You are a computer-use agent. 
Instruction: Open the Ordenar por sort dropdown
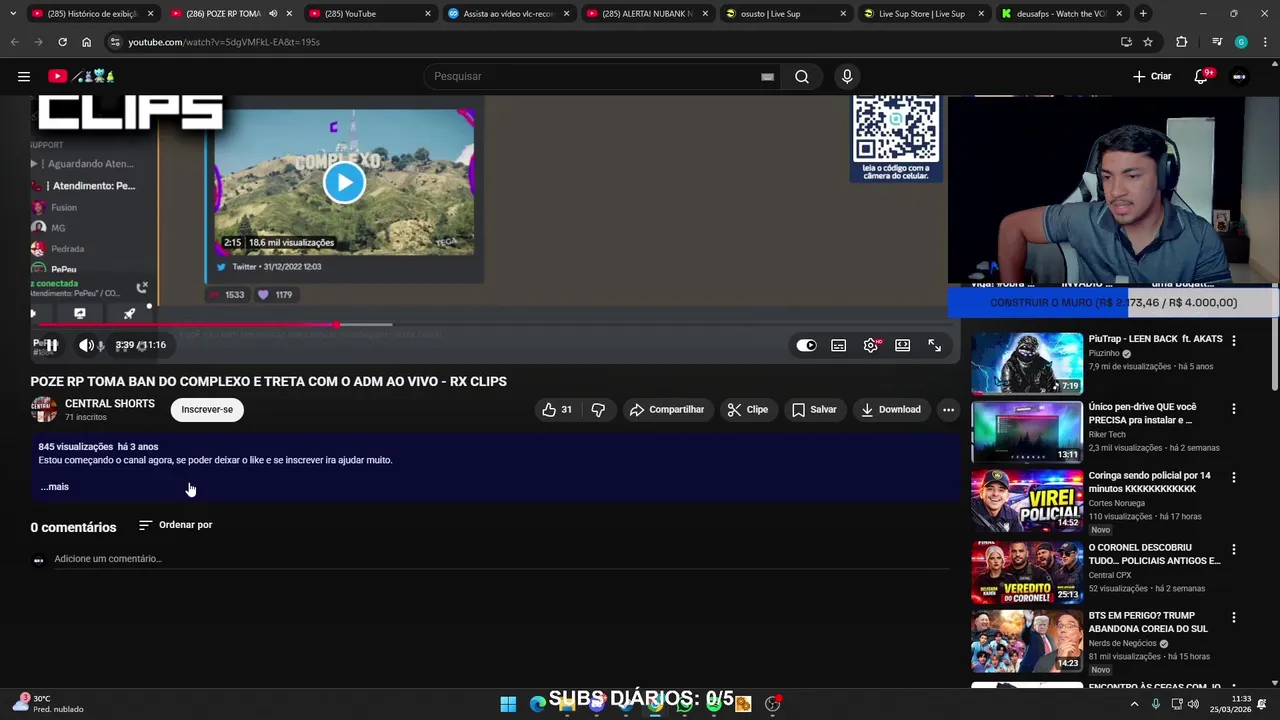[x=175, y=525]
